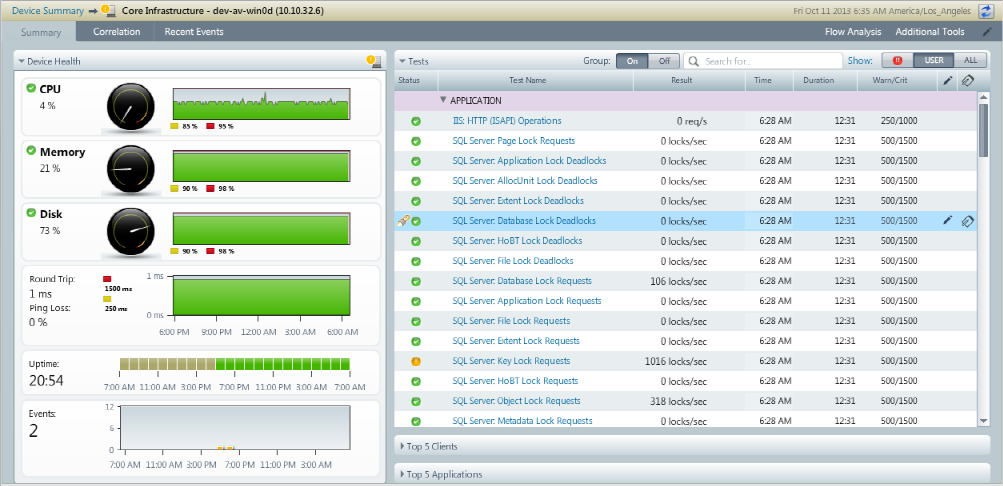Click the tag column header icon in Tests table
The width and height of the screenshot is (1003, 486).
coord(967,80)
